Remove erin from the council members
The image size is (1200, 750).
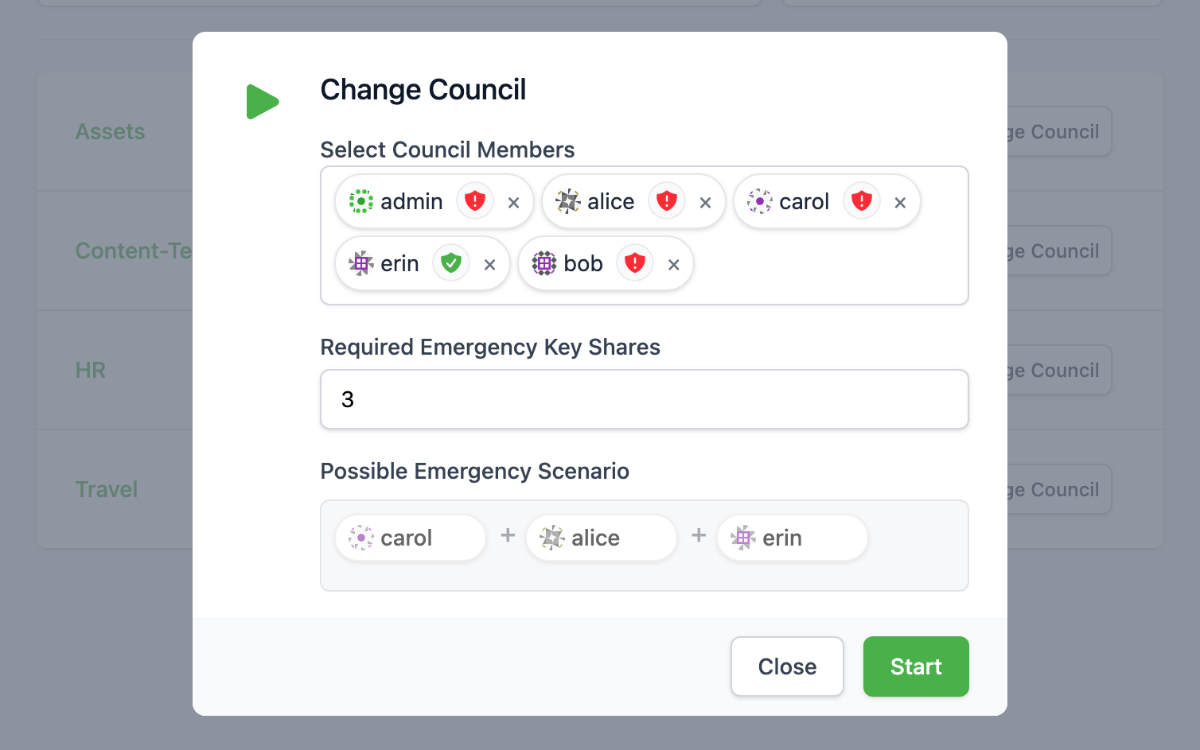tap(490, 263)
